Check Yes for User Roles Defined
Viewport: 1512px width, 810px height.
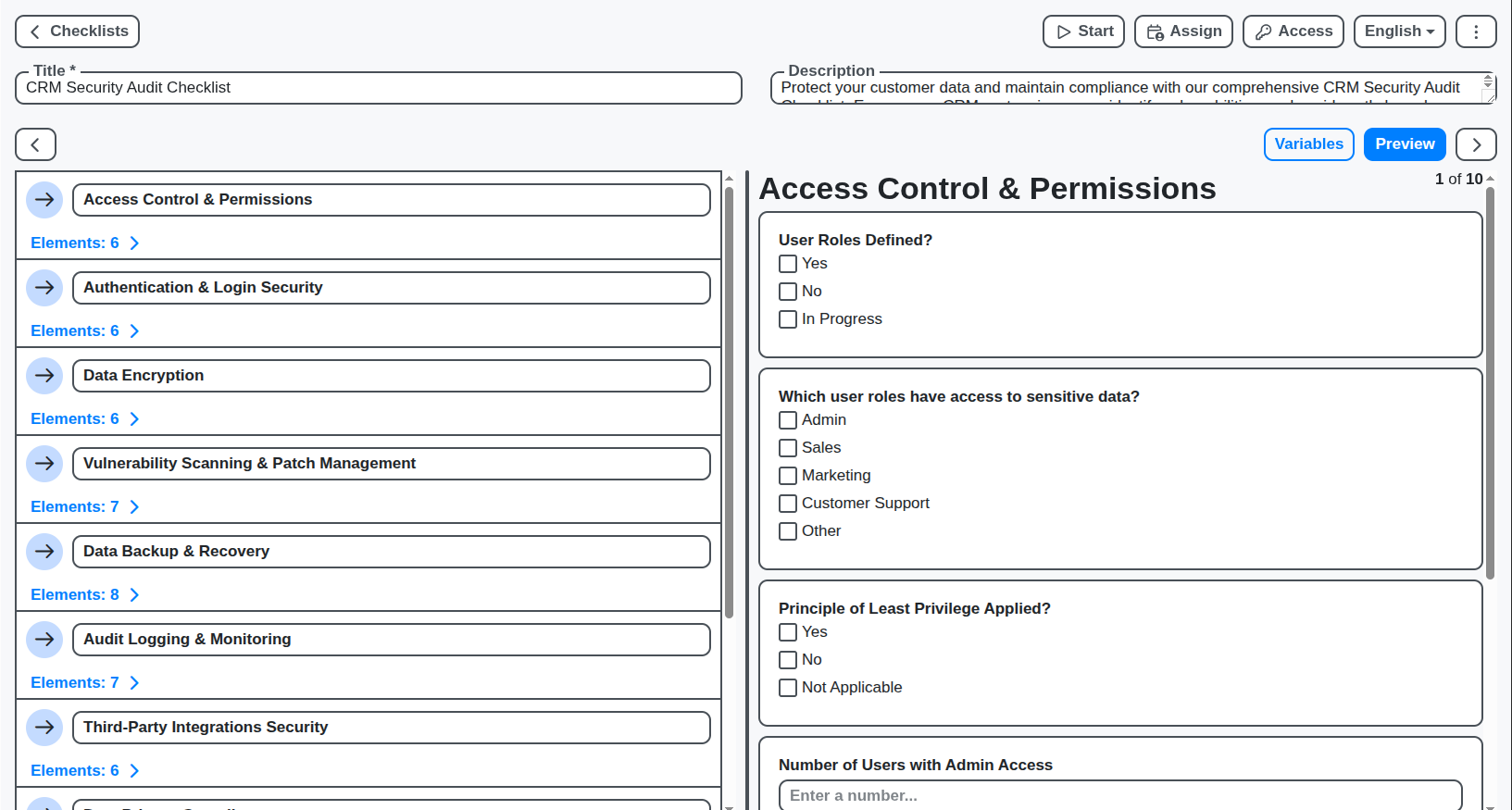tap(788, 264)
